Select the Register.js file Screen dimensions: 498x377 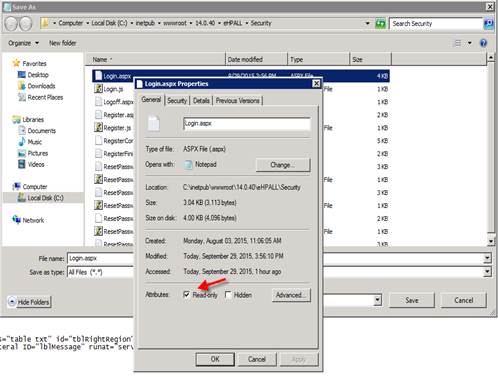[113, 128]
